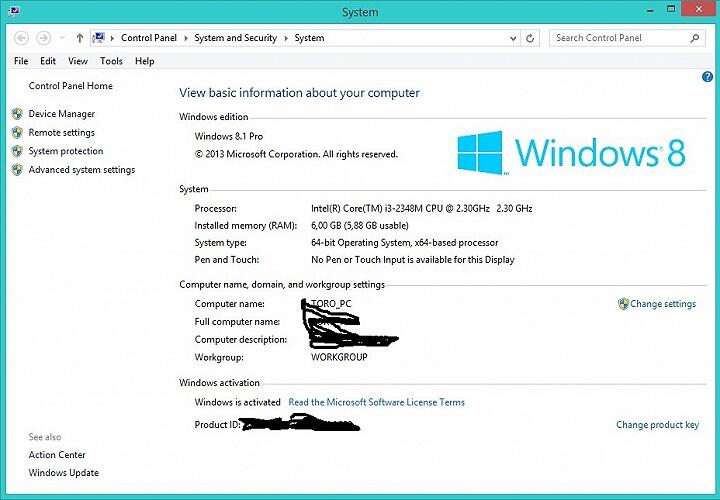The width and height of the screenshot is (720, 500).
Task: Expand arrow after System and Security breadcrumb
Action: coord(286,39)
